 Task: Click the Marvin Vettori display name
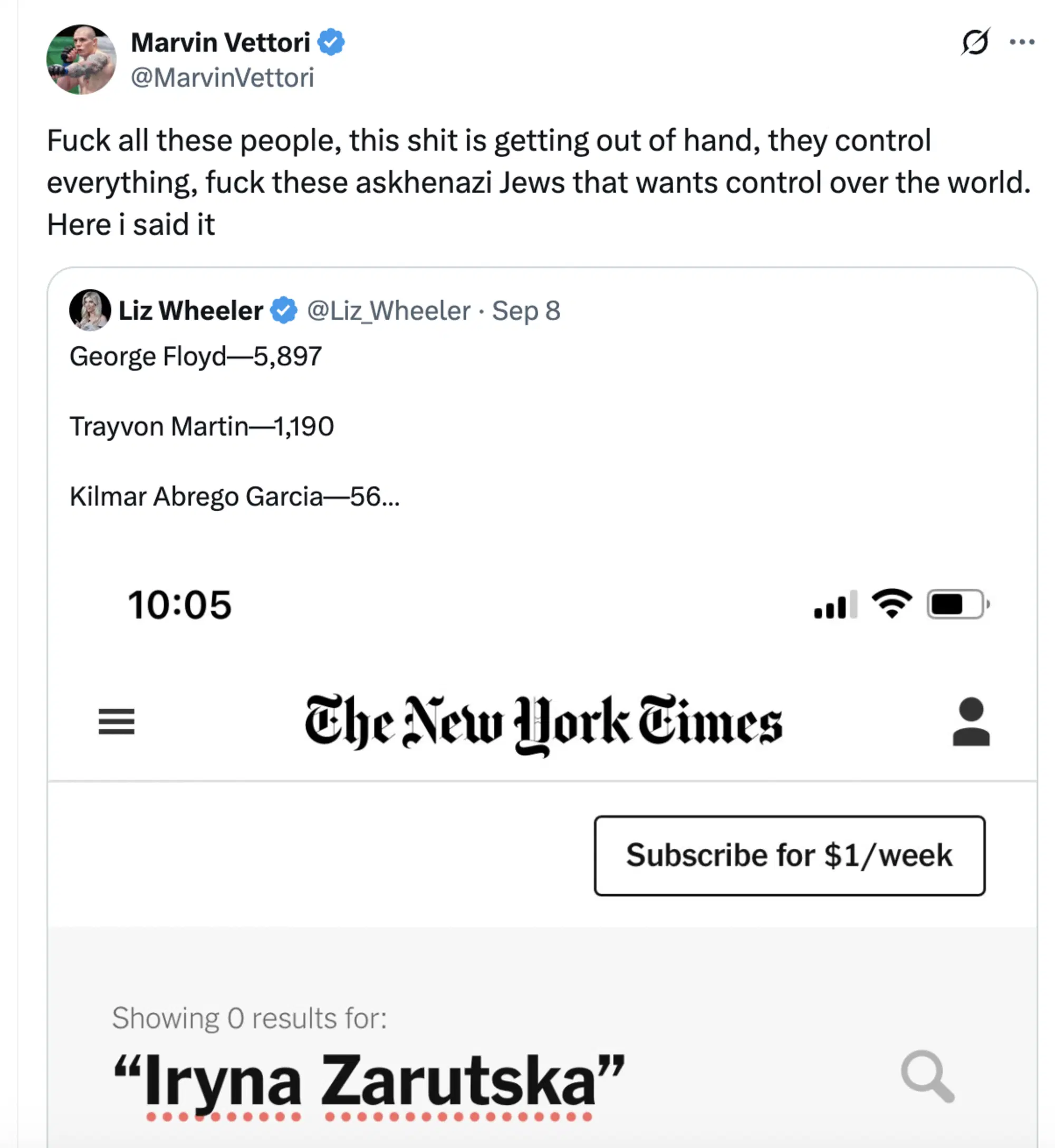pos(220,42)
